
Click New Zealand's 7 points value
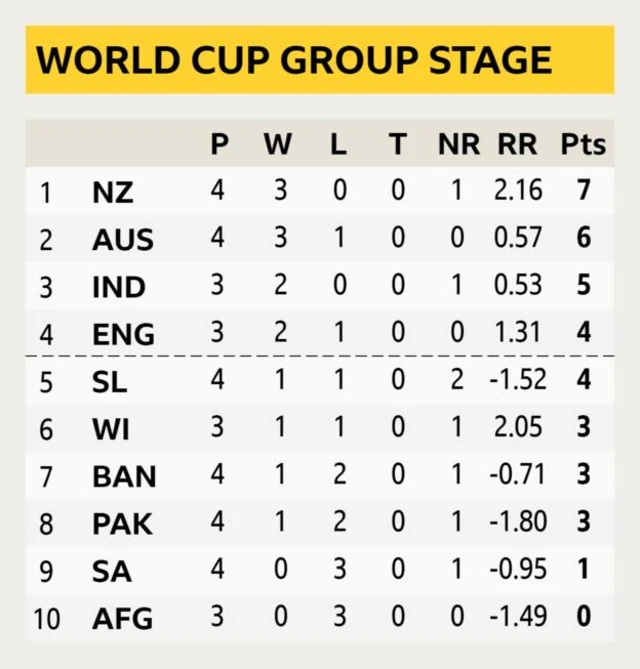(x=584, y=191)
